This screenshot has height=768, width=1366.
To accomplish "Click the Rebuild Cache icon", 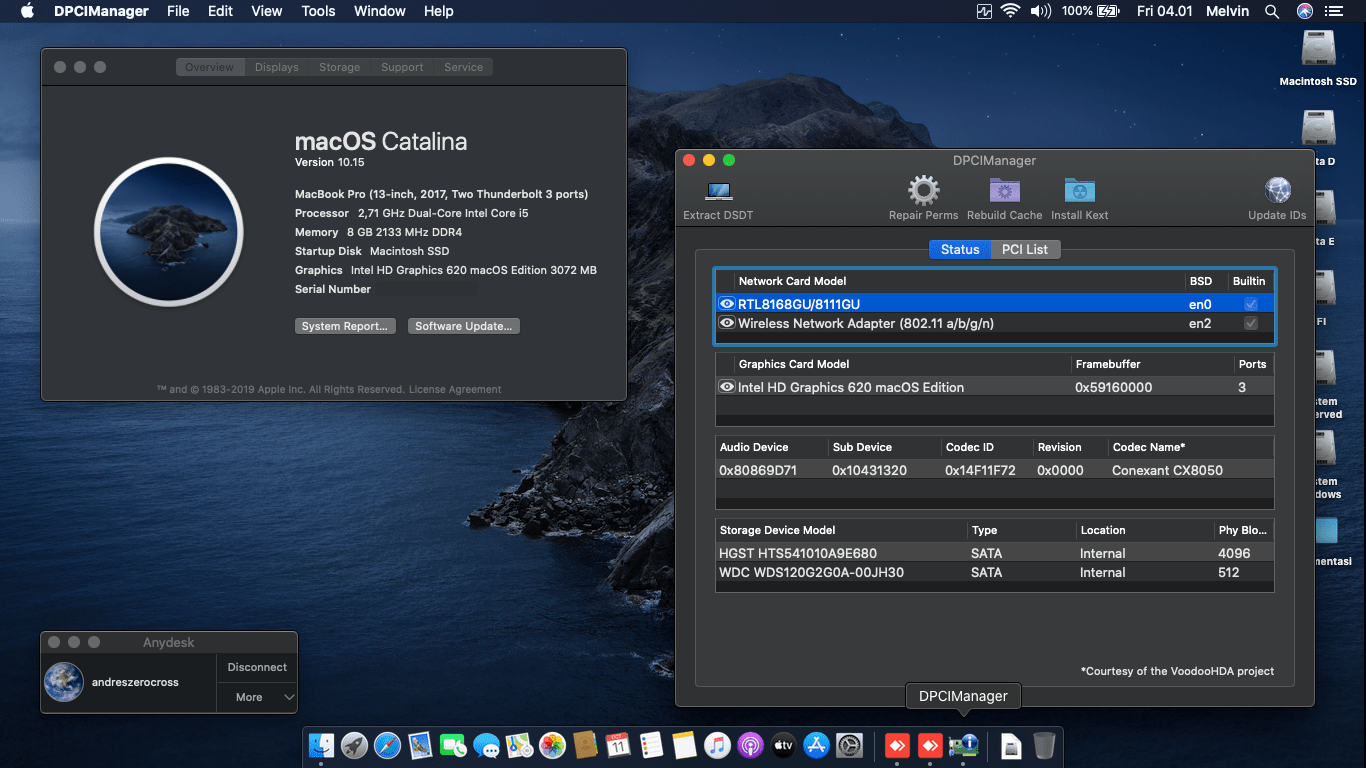I will click(1004, 190).
